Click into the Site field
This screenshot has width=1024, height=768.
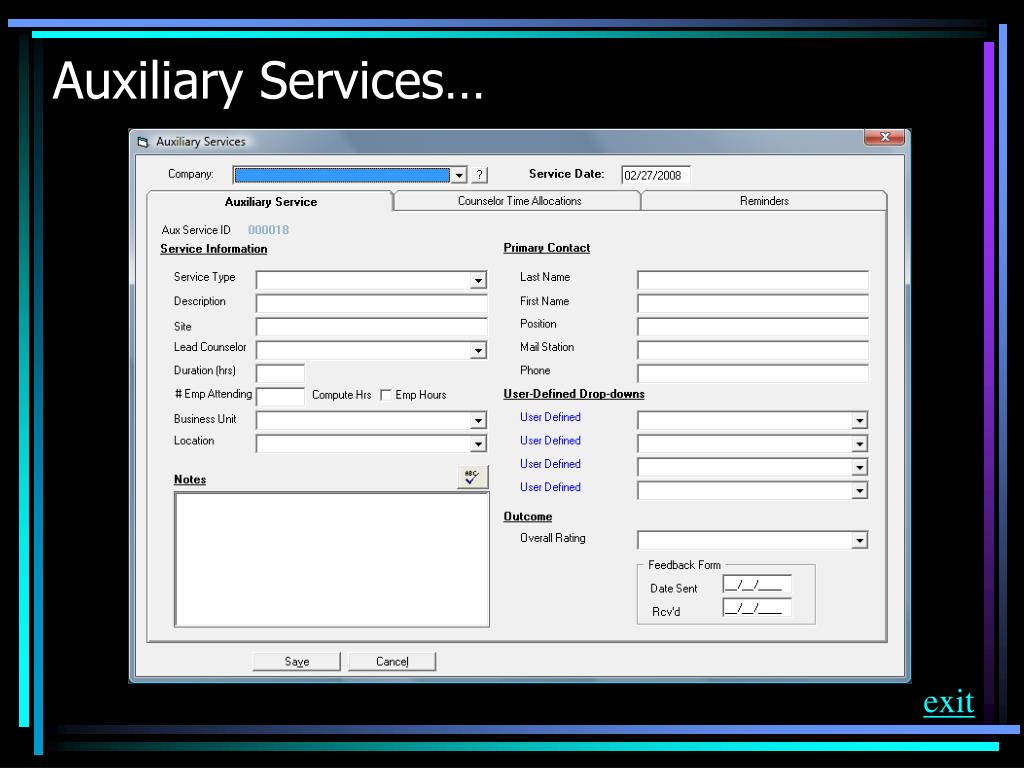click(372, 327)
